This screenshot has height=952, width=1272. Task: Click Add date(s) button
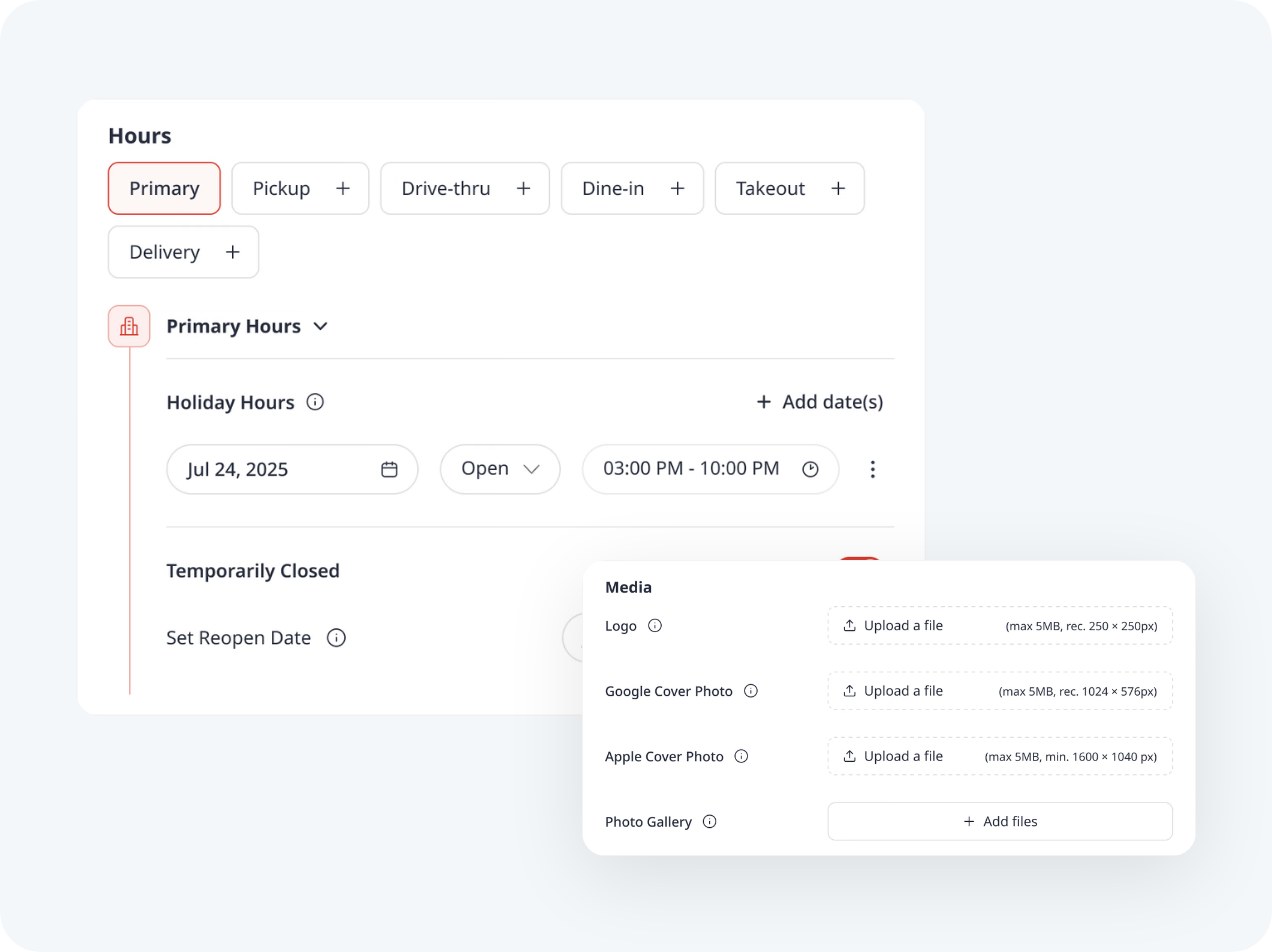click(x=820, y=402)
